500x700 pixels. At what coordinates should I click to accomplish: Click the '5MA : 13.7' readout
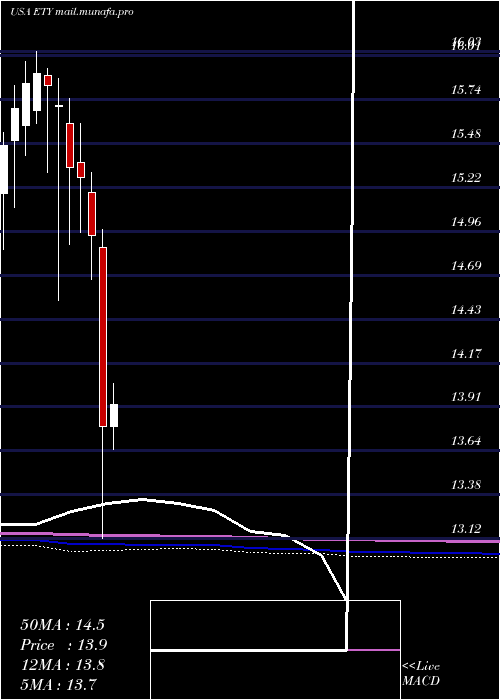[x=58, y=684]
